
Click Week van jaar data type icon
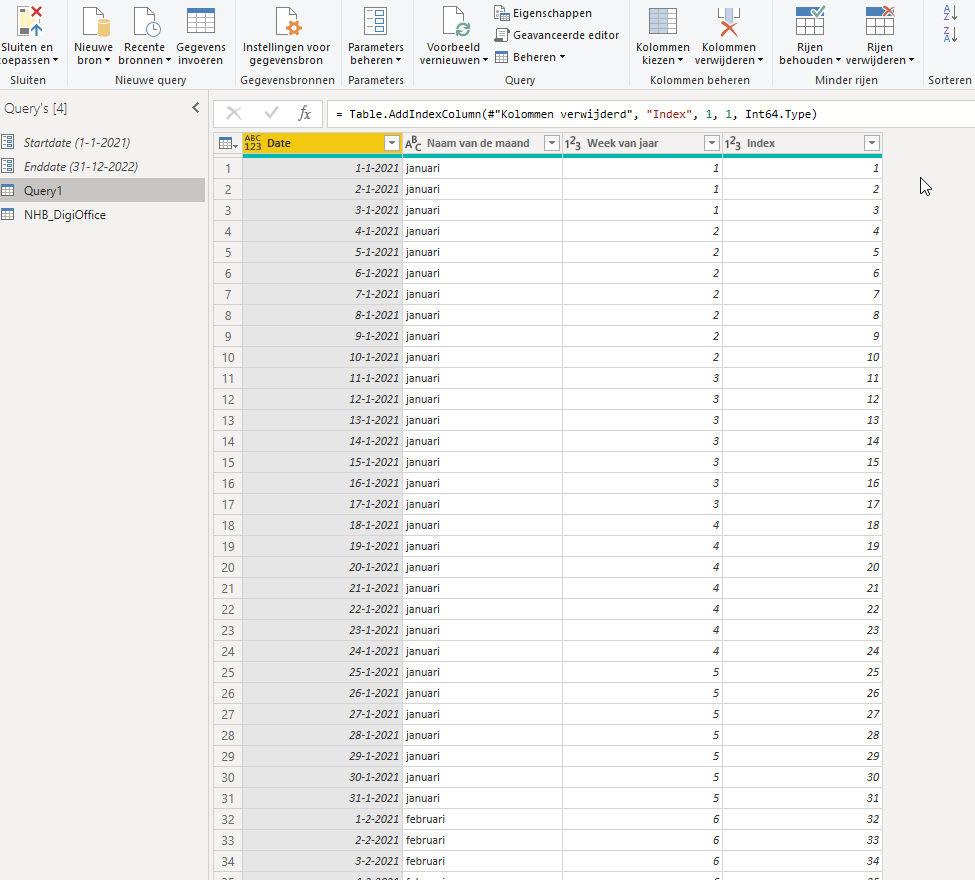point(573,144)
